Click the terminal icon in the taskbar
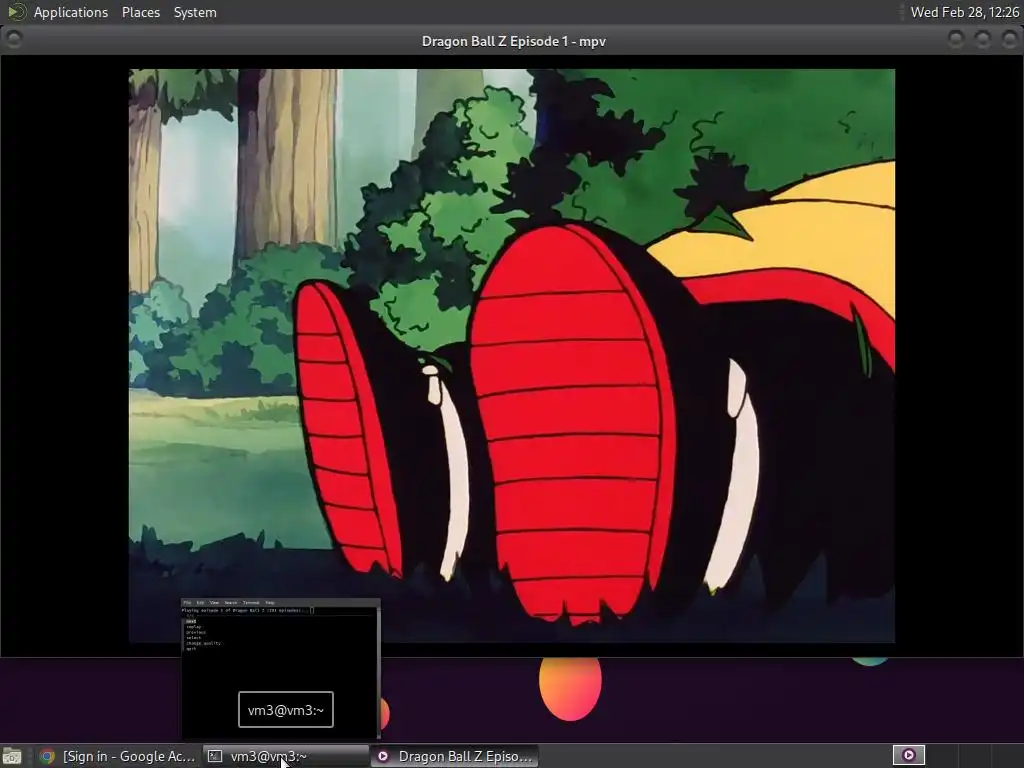This screenshot has width=1024, height=768. (215, 756)
